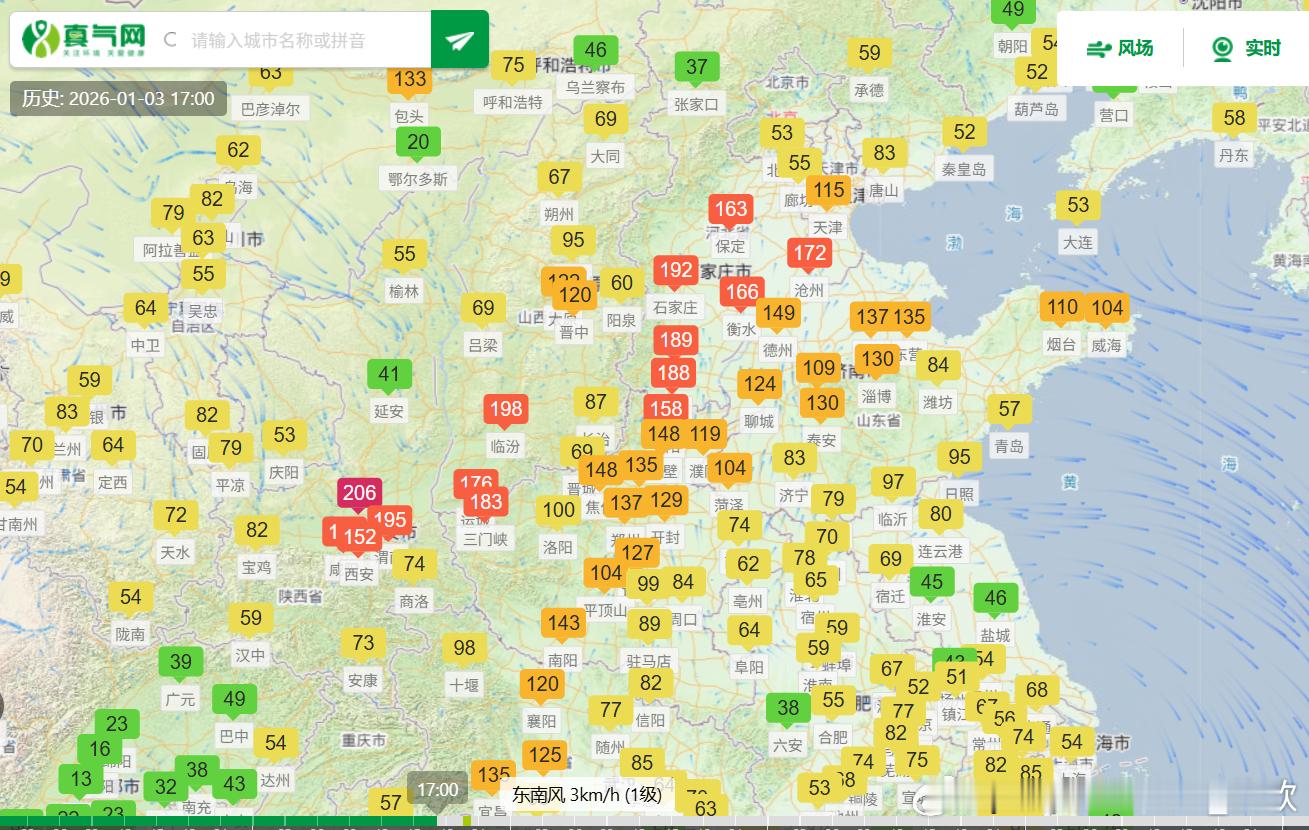Open the 83 marker above 唐山
This screenshot has width=1309, height=830.
point(884,155)
